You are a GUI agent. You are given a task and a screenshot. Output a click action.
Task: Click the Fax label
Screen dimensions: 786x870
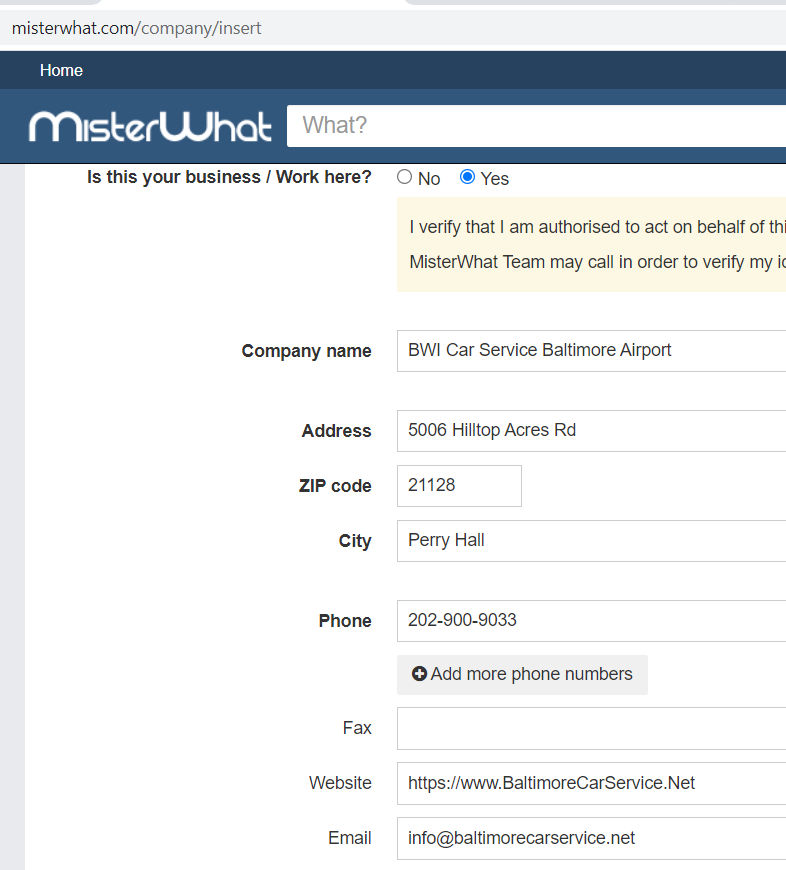[x=357, y=728]
